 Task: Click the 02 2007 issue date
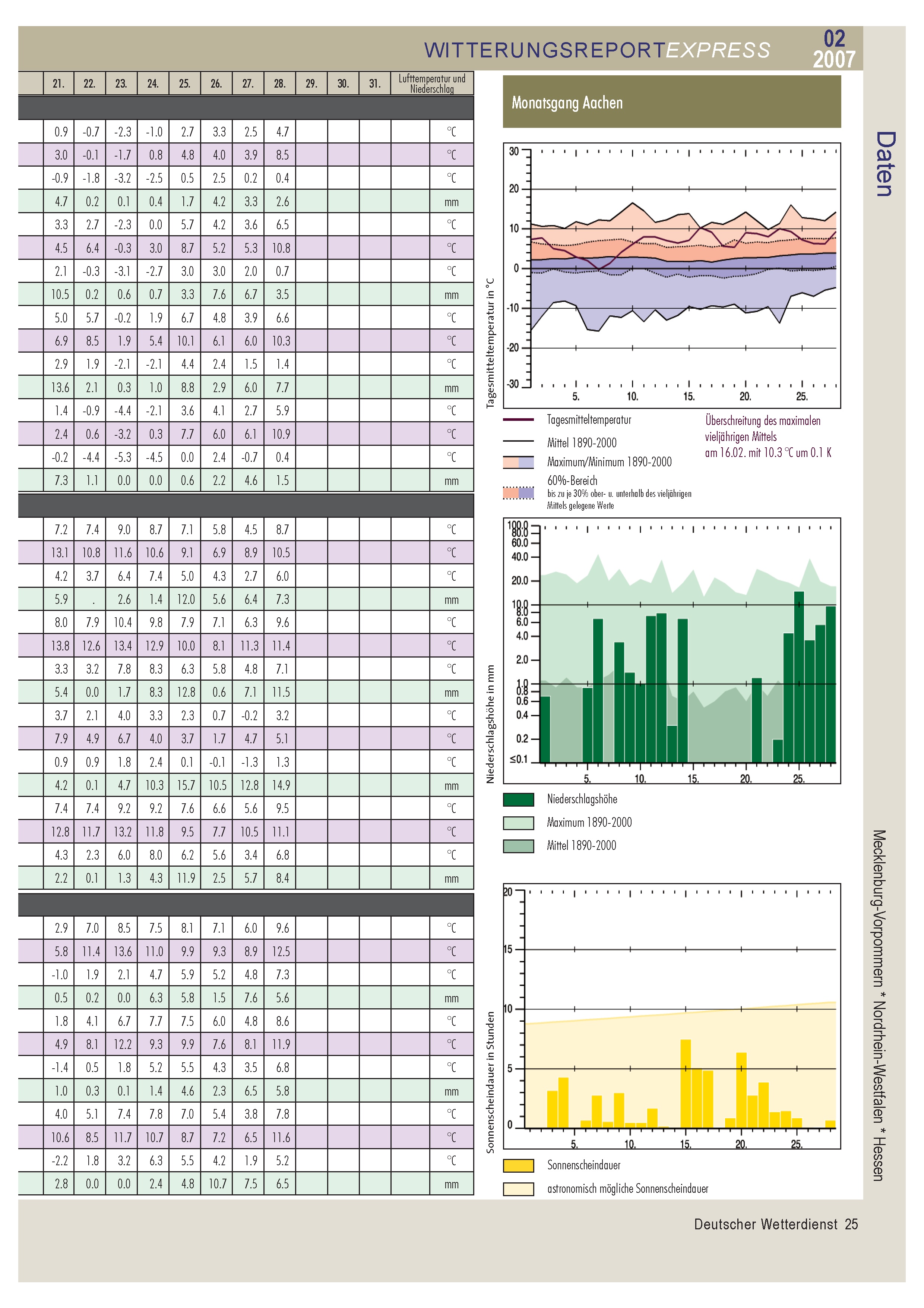[833, 49]
